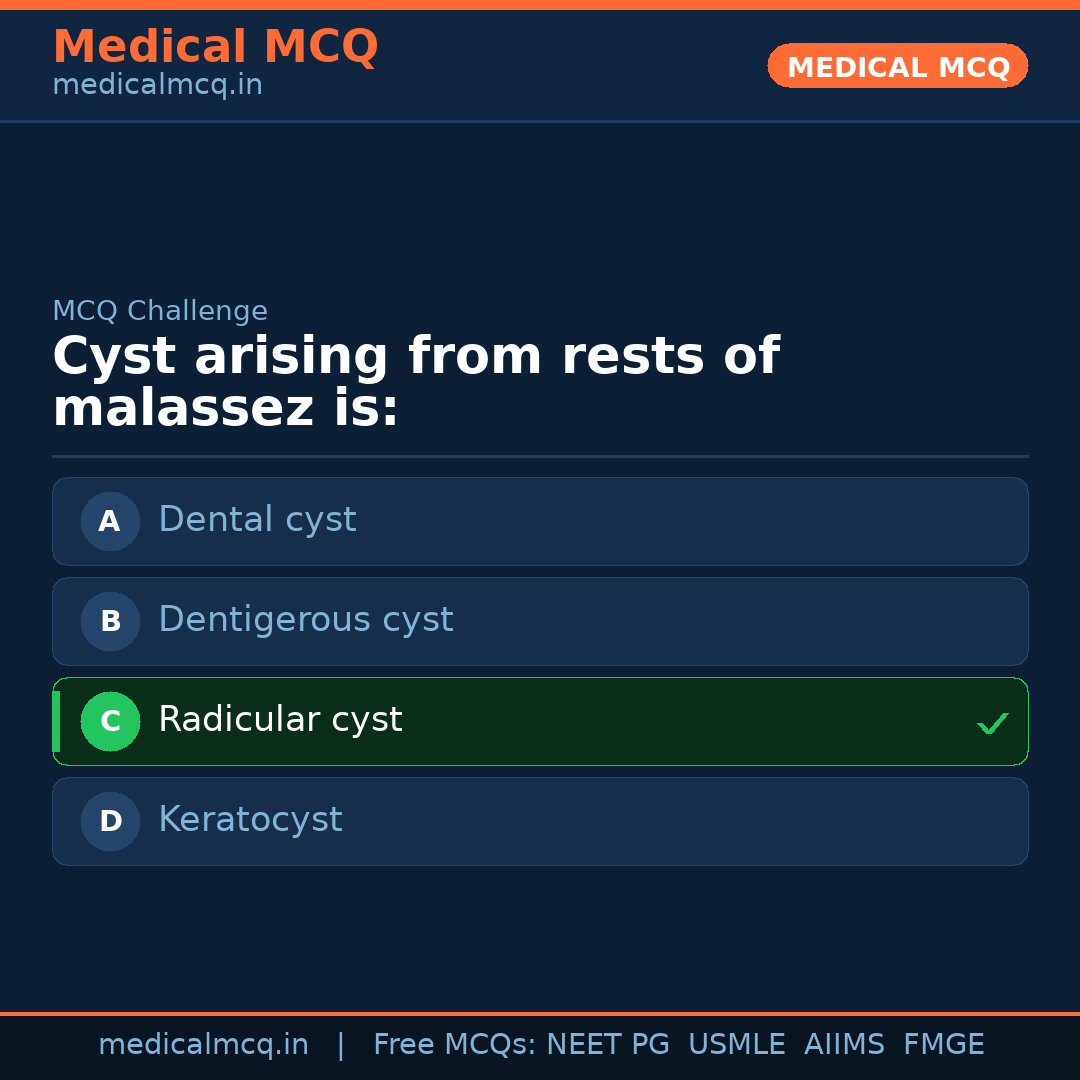Viewport: 1080px width, 1080px height.
Task: Expand the MCQ Challenge section
Action: pos(160,311)
